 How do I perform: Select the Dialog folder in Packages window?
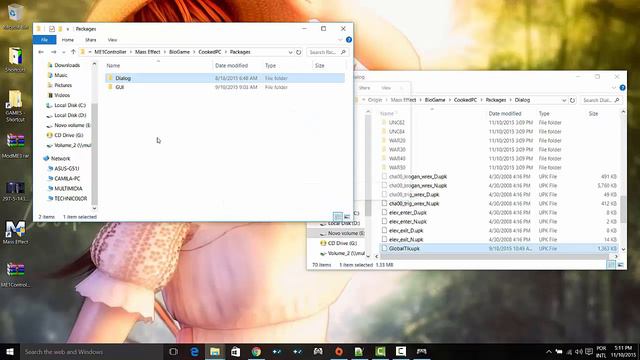point(225,78)
